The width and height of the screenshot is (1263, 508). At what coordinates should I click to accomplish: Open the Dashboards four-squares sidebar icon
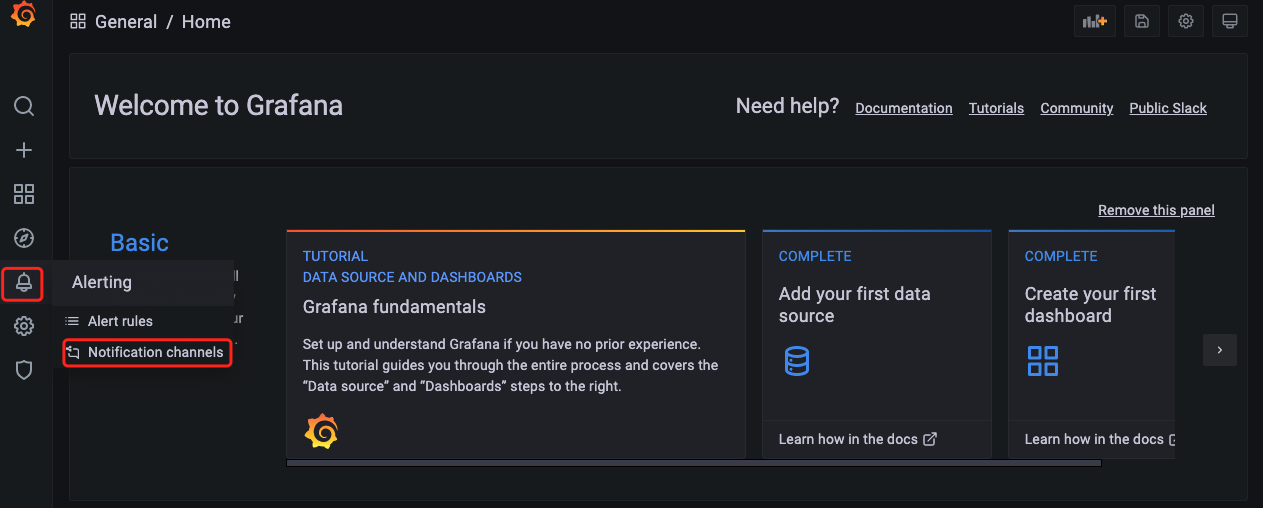24,194
